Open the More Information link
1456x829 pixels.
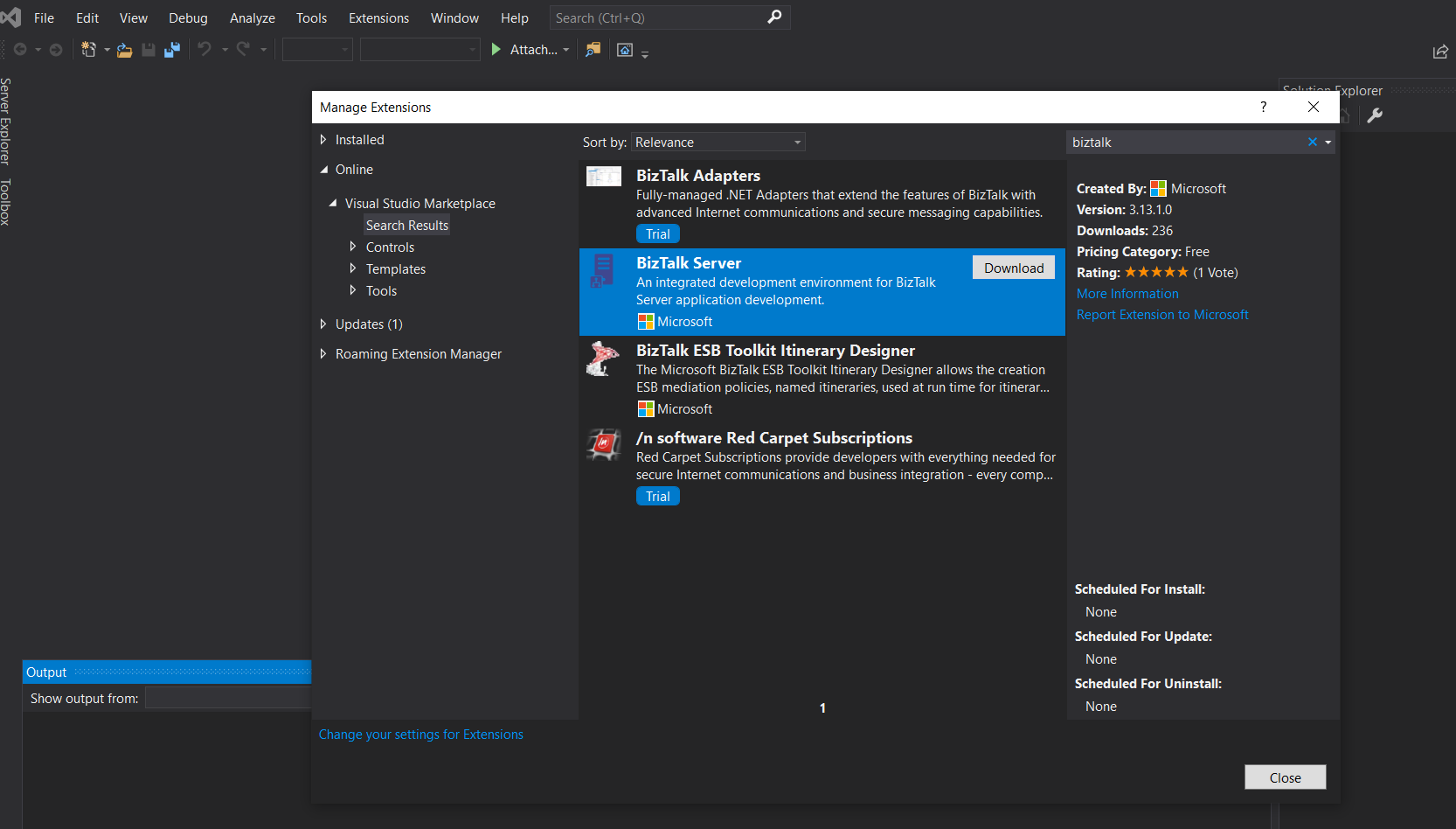(x=1127, y=294)
